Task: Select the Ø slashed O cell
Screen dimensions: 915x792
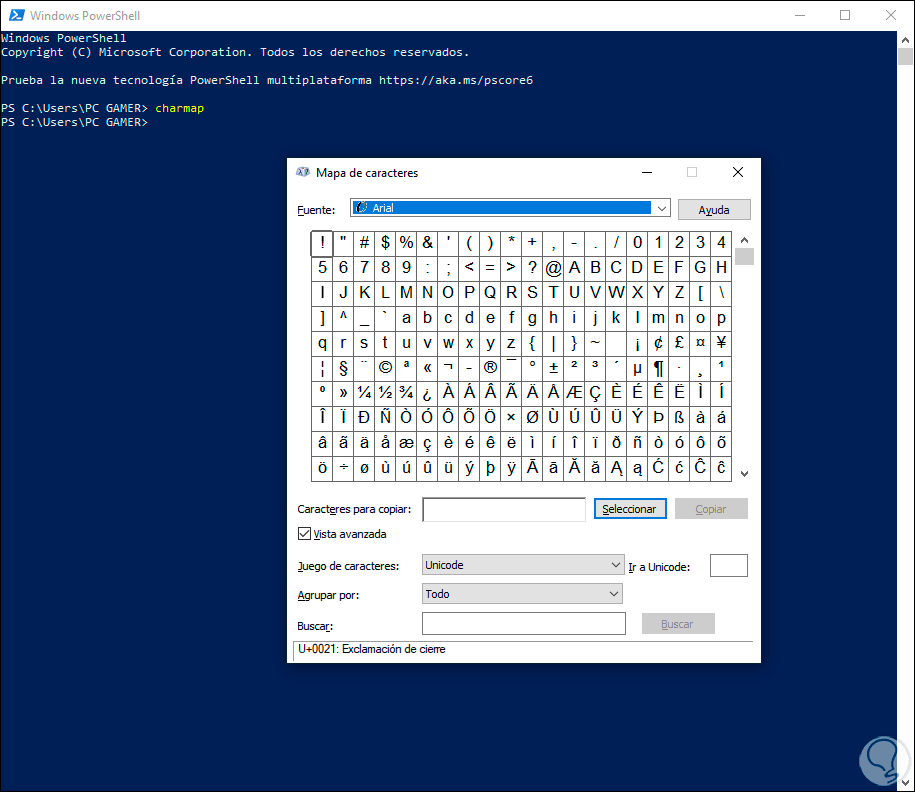Action: [532, 418]
